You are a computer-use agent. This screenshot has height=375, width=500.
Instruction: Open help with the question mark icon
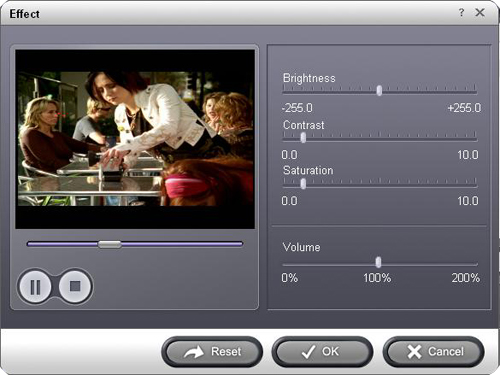[x=461, y=13]
